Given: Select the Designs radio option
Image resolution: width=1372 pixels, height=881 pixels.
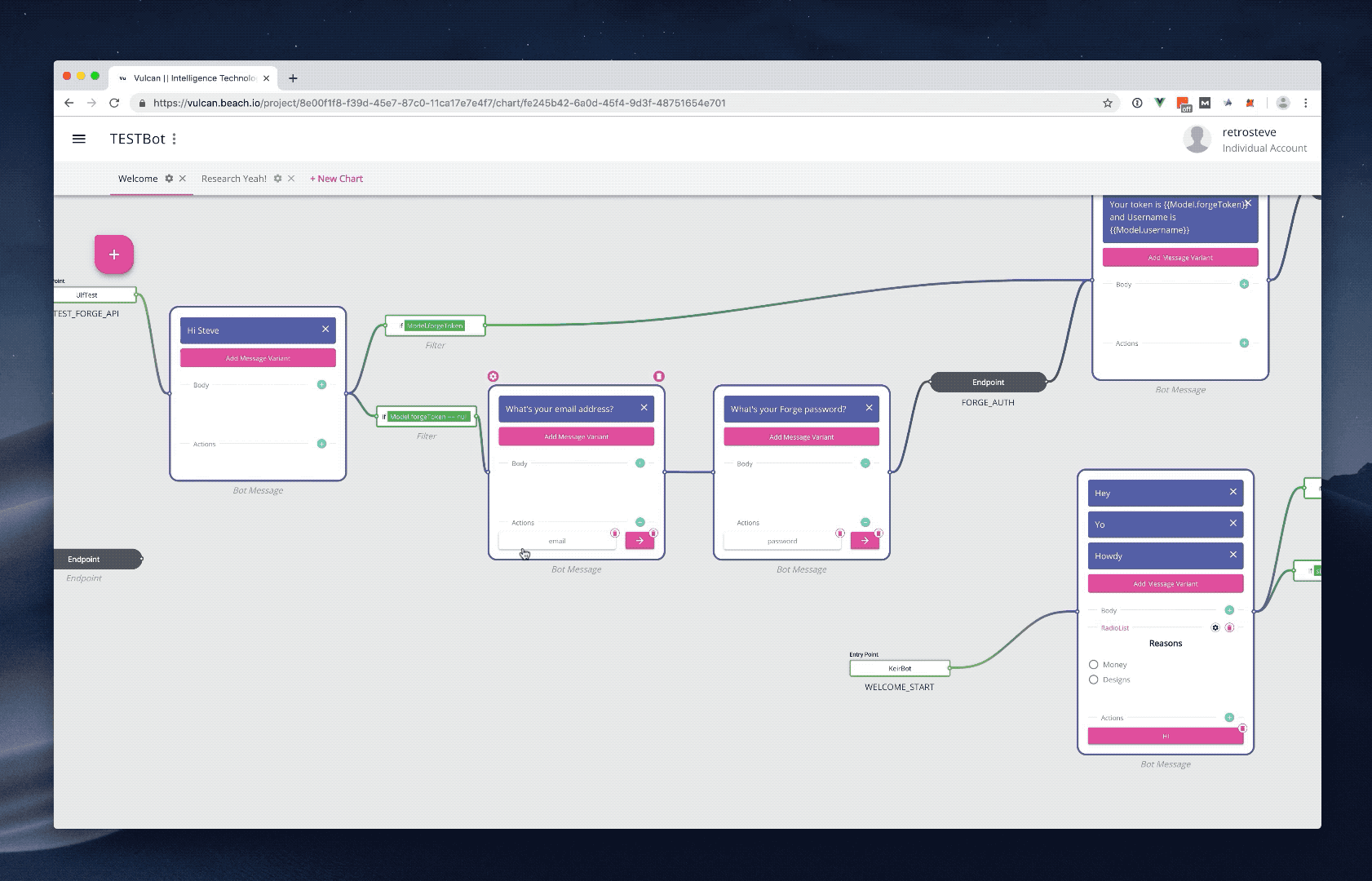Looking at the screenshot, I should (x=1094, y=680).
